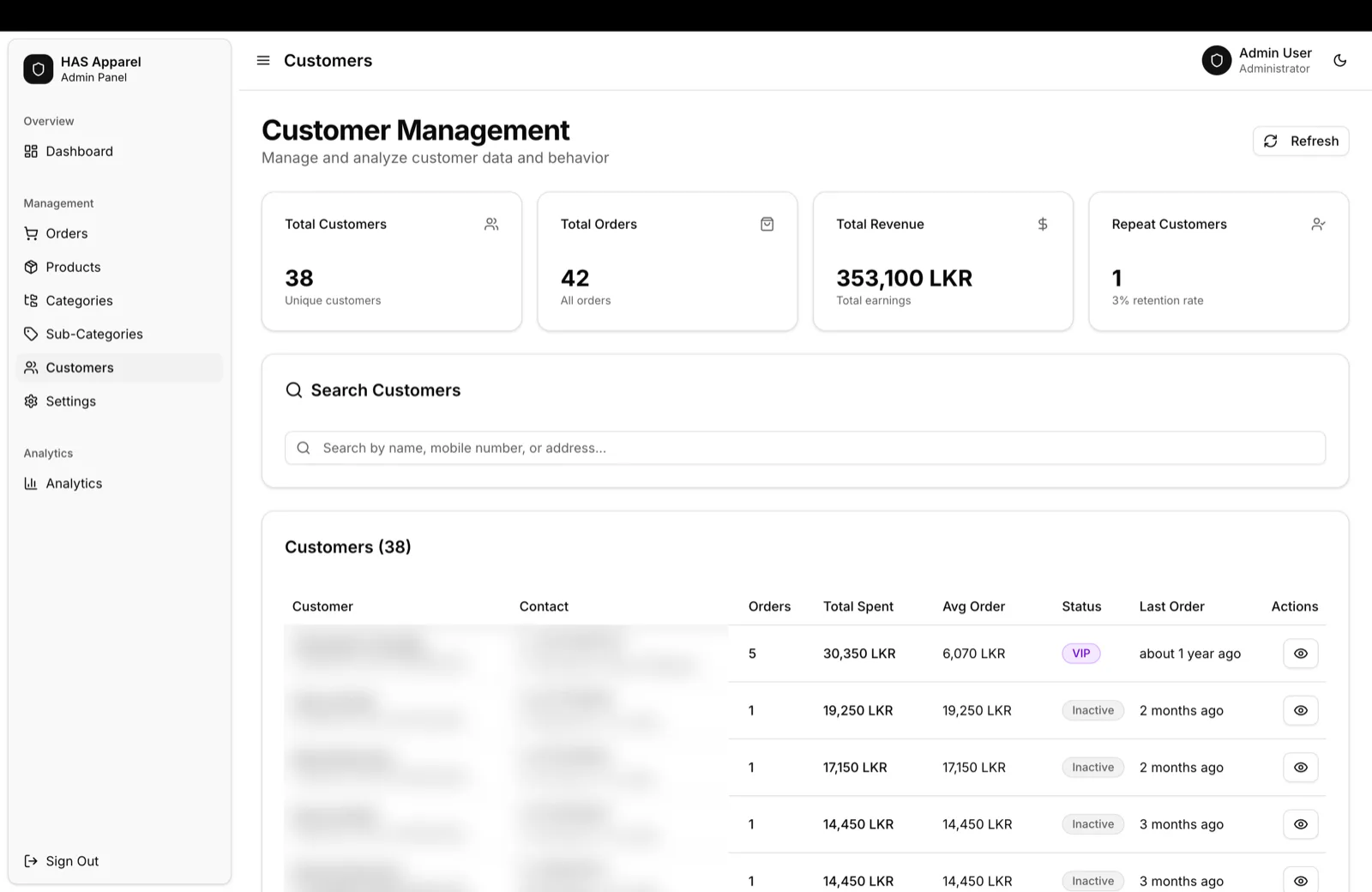Click the Customers (38) table heading
The width and height of the screenshot is (1372, 892).
click(x=348, y=547)
